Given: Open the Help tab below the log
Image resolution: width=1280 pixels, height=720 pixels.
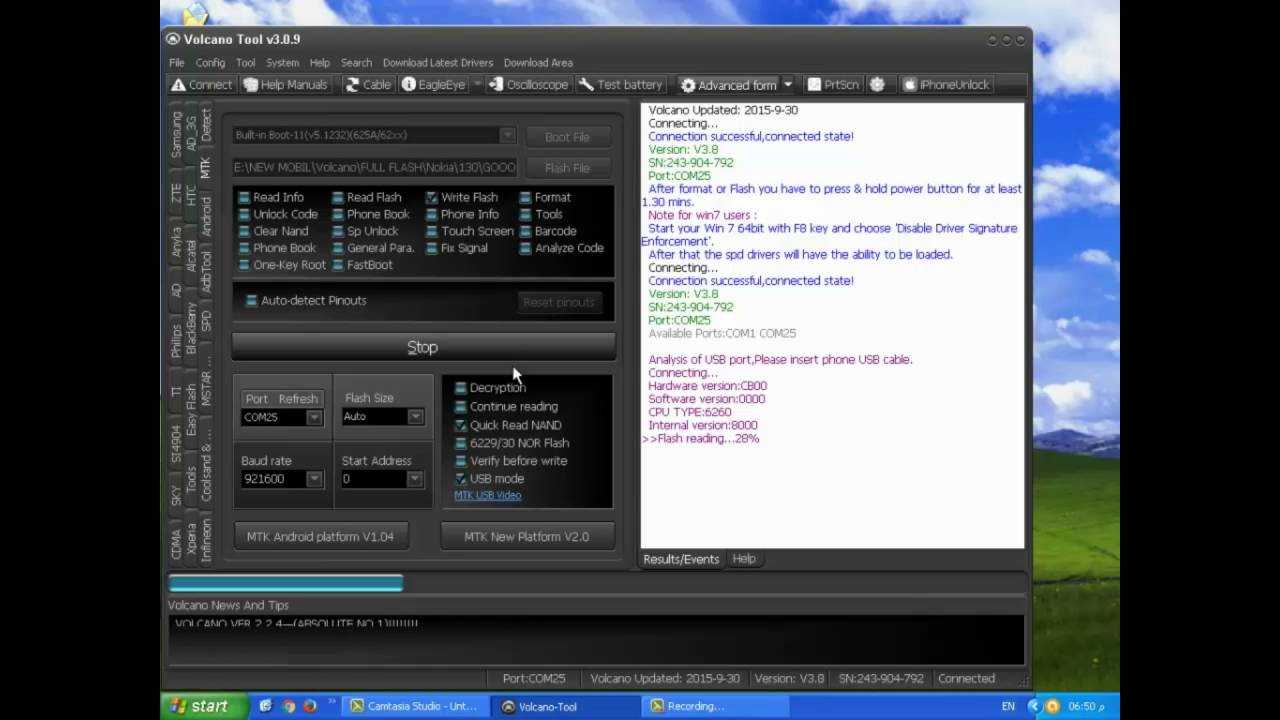Looking at the screenshot, I should (744, 559).
